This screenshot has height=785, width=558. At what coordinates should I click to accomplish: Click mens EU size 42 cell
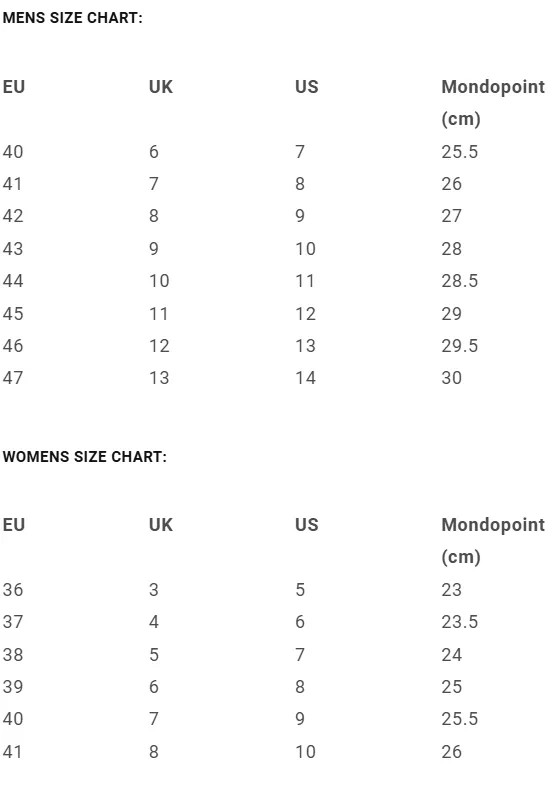click(x=13, y=216)
